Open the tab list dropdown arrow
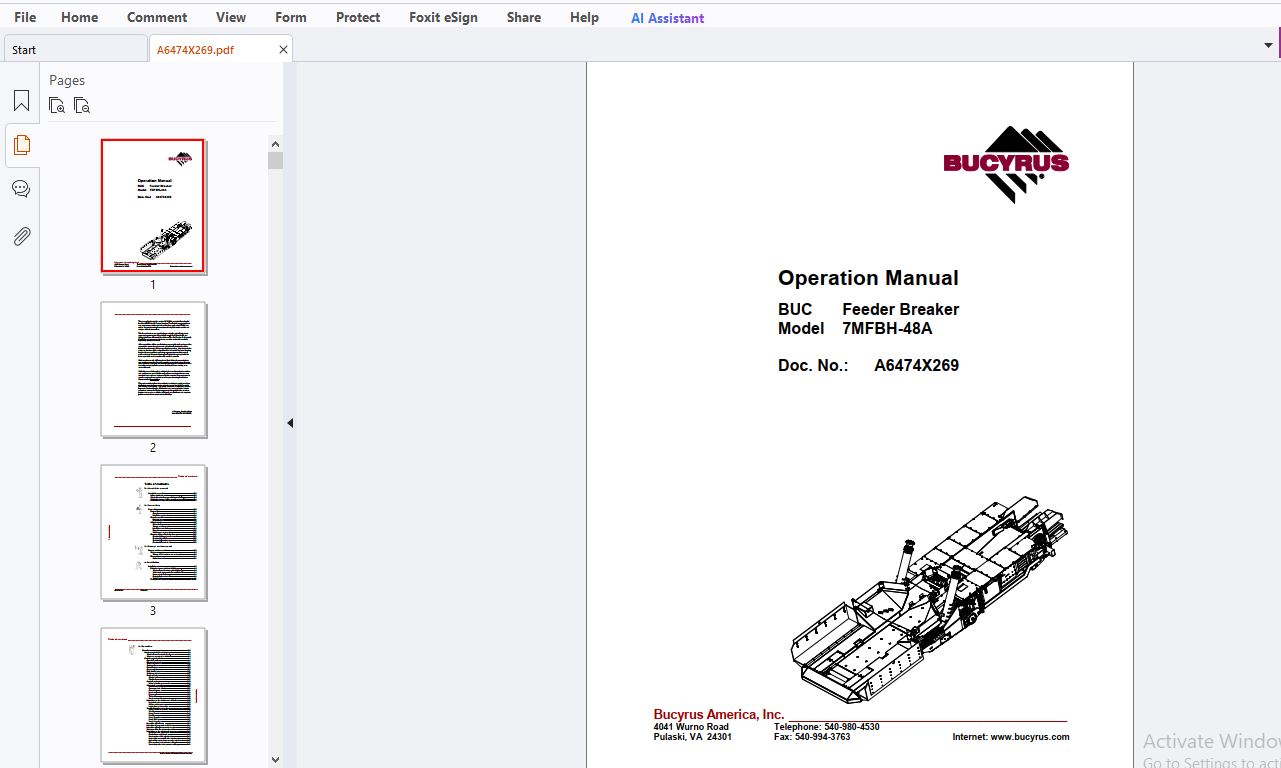The height and width of the screenshot is (768, 1281). (1269, 45)
